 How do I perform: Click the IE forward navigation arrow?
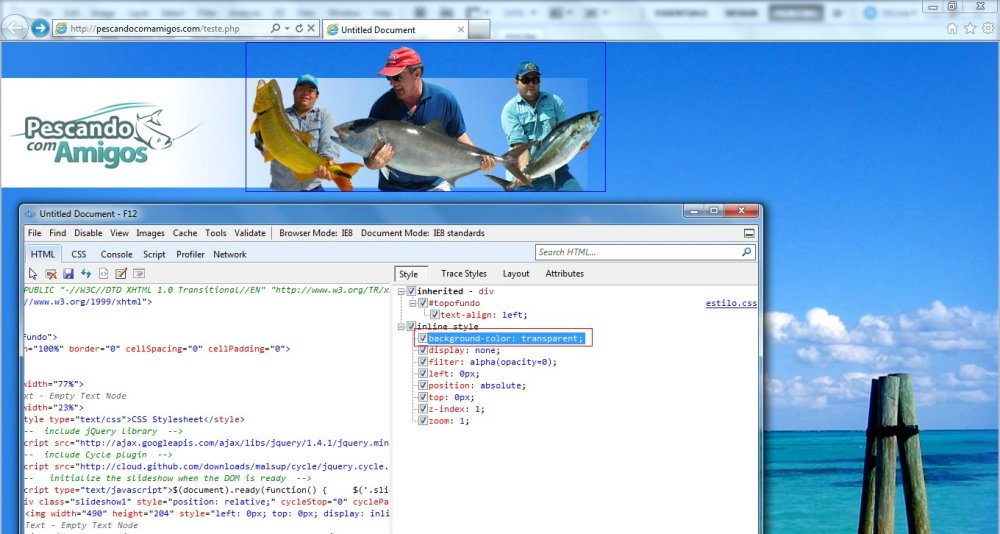point(40,28)
